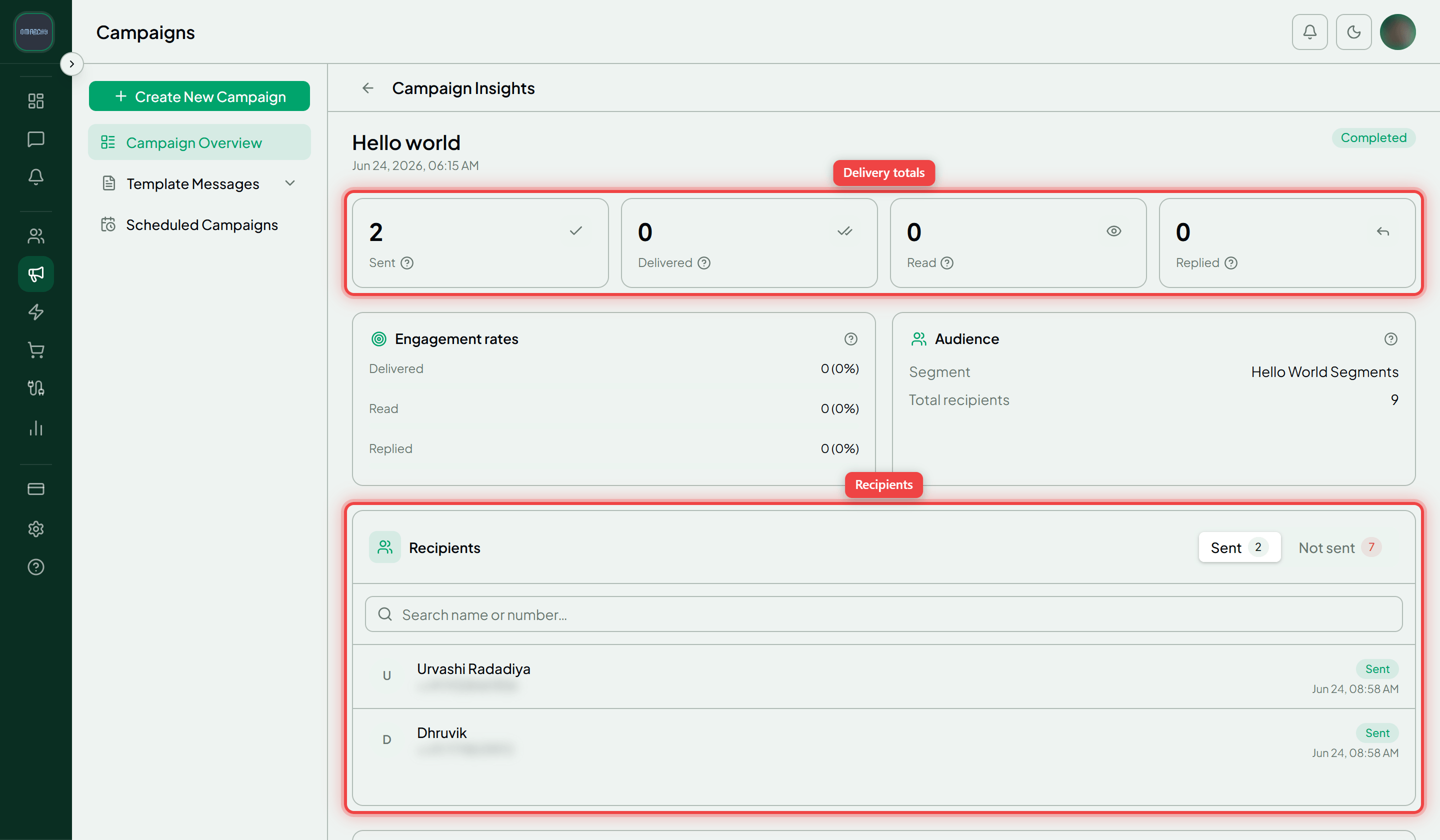The image size is (1440, 840).
Task: Open the chat messages sidebar icon
Action: click(36, 139)
